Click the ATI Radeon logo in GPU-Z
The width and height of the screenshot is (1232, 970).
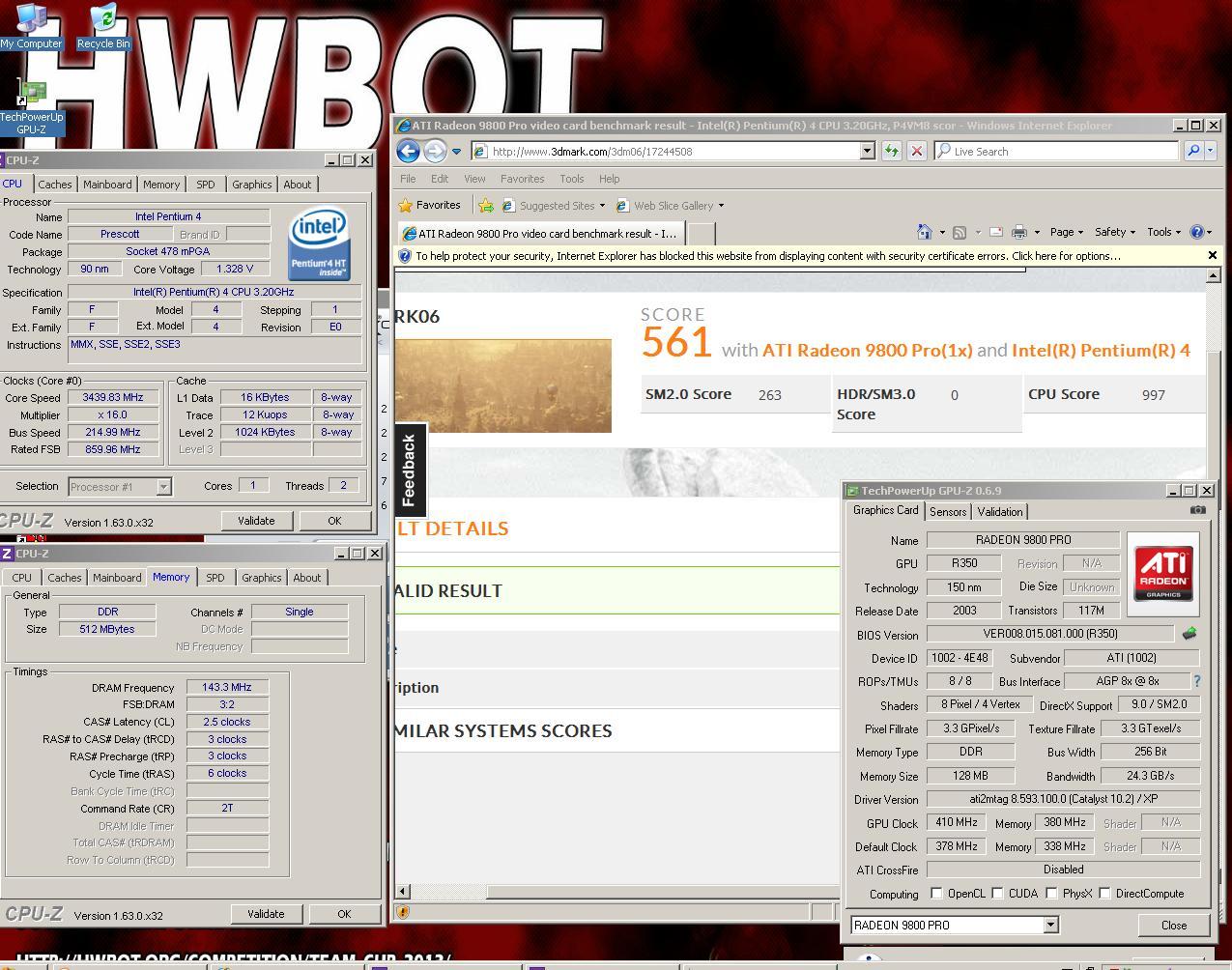[x=1162, y=574]
